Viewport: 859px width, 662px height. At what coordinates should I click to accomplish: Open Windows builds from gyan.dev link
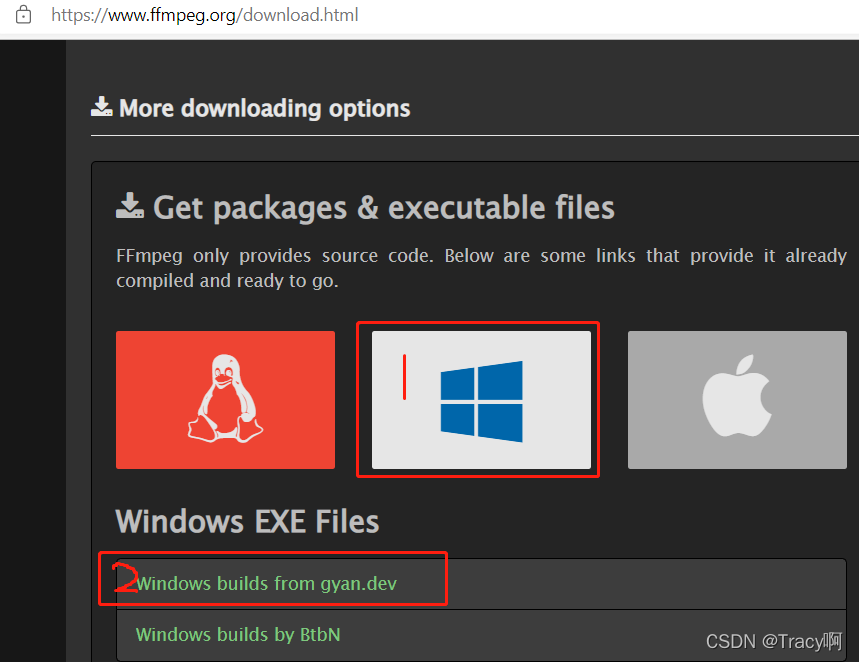pyautogui.click(x=266, y=584)
